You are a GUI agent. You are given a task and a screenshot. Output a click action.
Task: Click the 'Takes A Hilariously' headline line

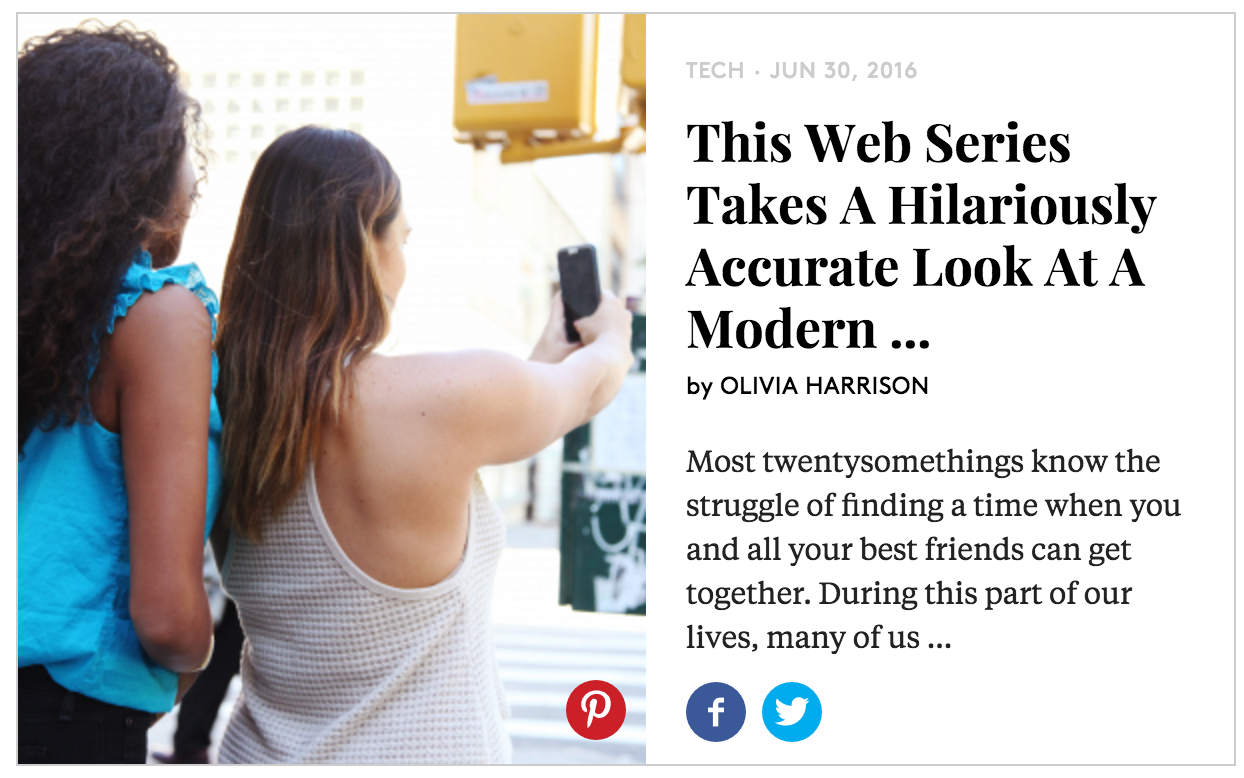pos(921,207)
